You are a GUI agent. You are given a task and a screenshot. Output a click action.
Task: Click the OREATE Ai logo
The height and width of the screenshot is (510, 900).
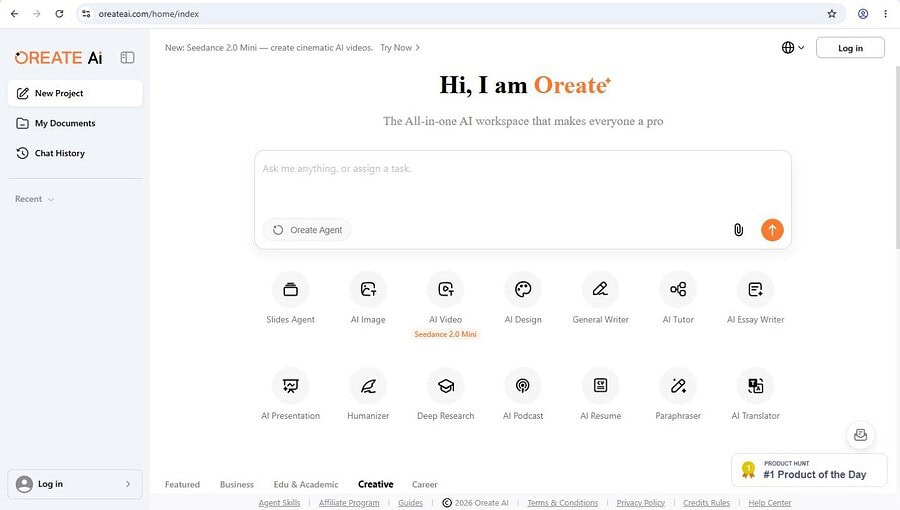59,57
